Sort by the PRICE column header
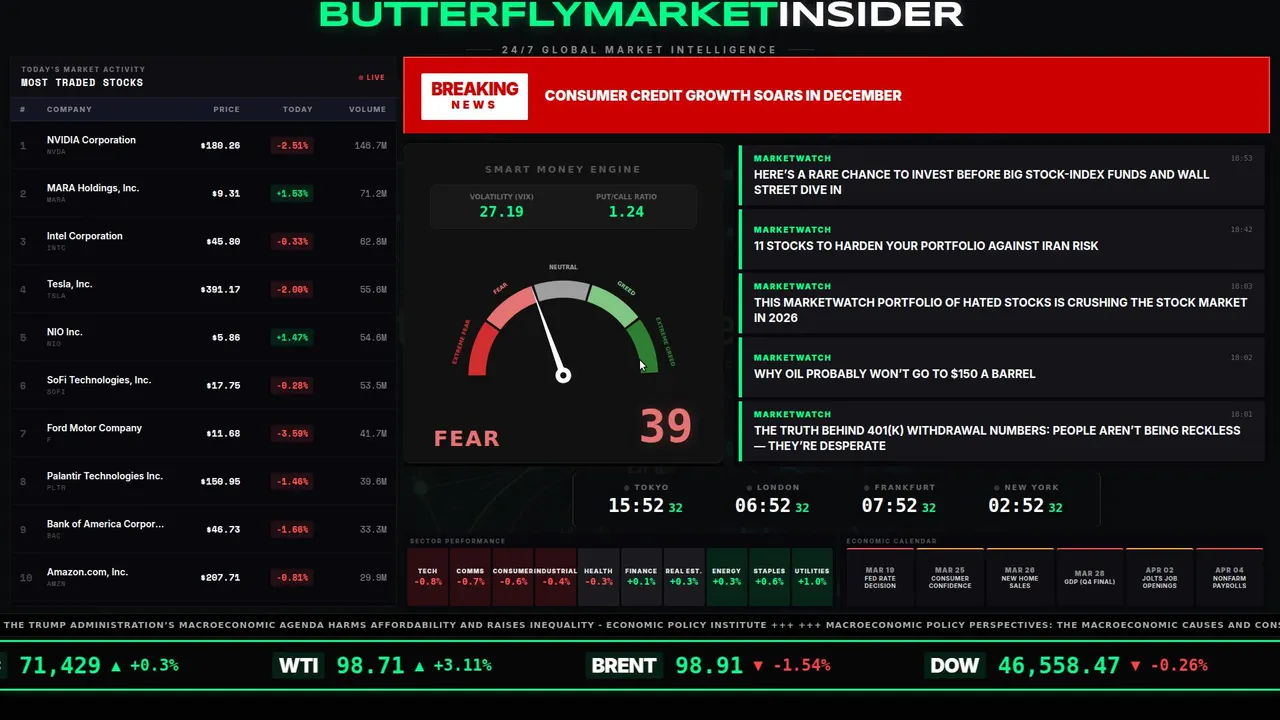1280x720 pixels. pyautogui.click(x=226, y=109)
